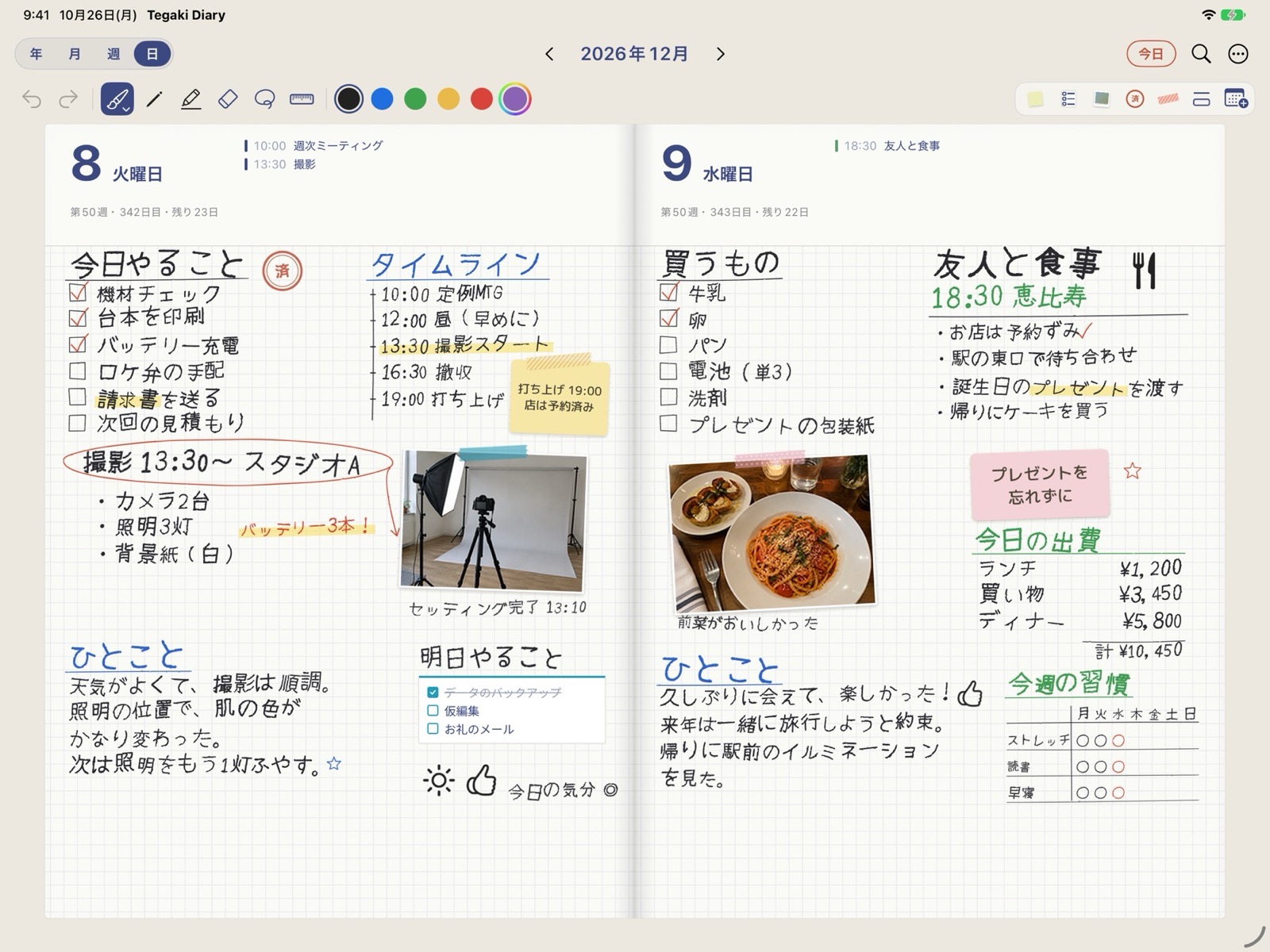This screenshot has width=1270, height=952.
Task: Open the 13:30 撮影 event
Action: pos(280,164)
